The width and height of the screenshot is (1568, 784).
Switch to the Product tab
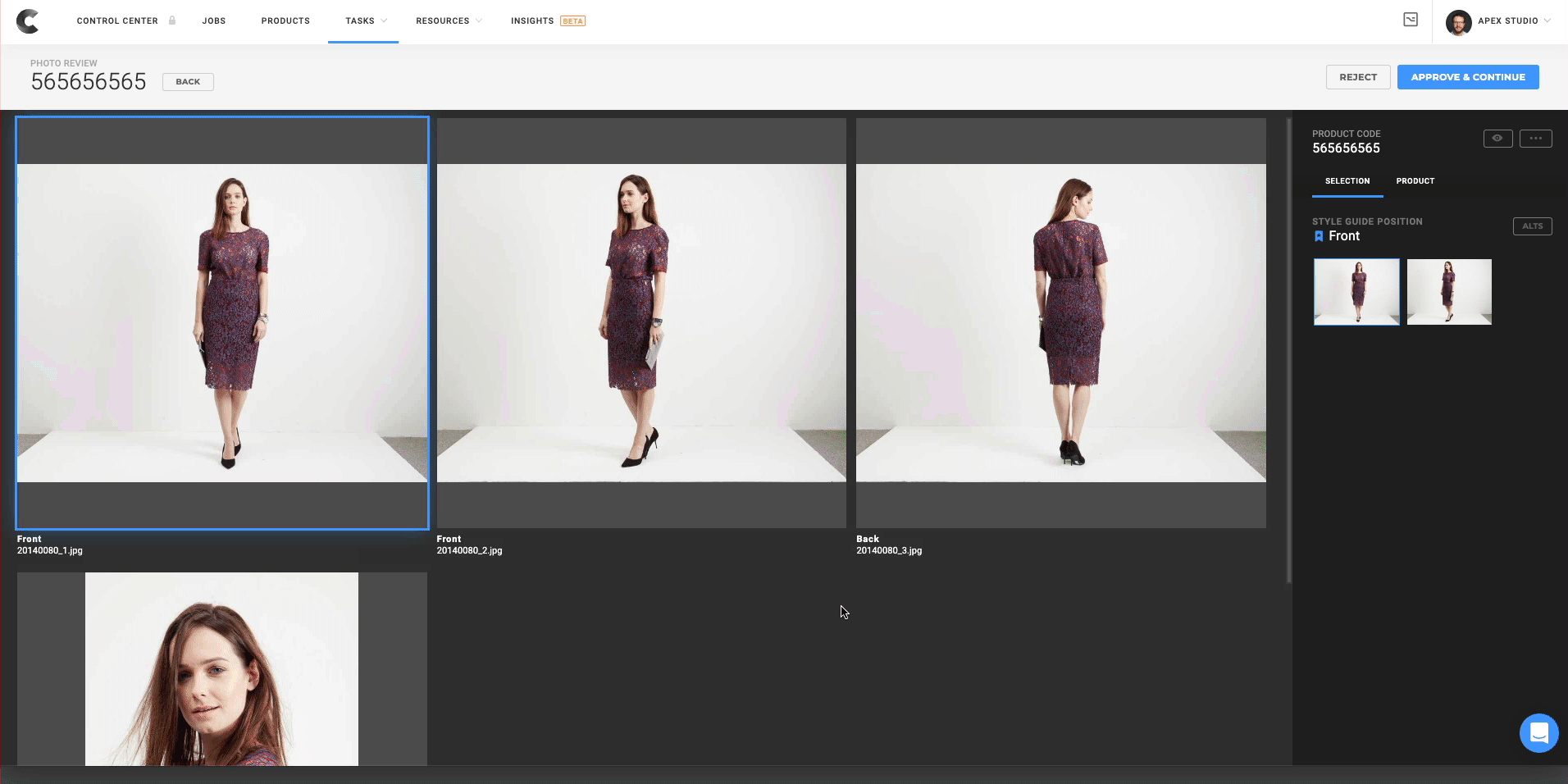[1415, 181]
